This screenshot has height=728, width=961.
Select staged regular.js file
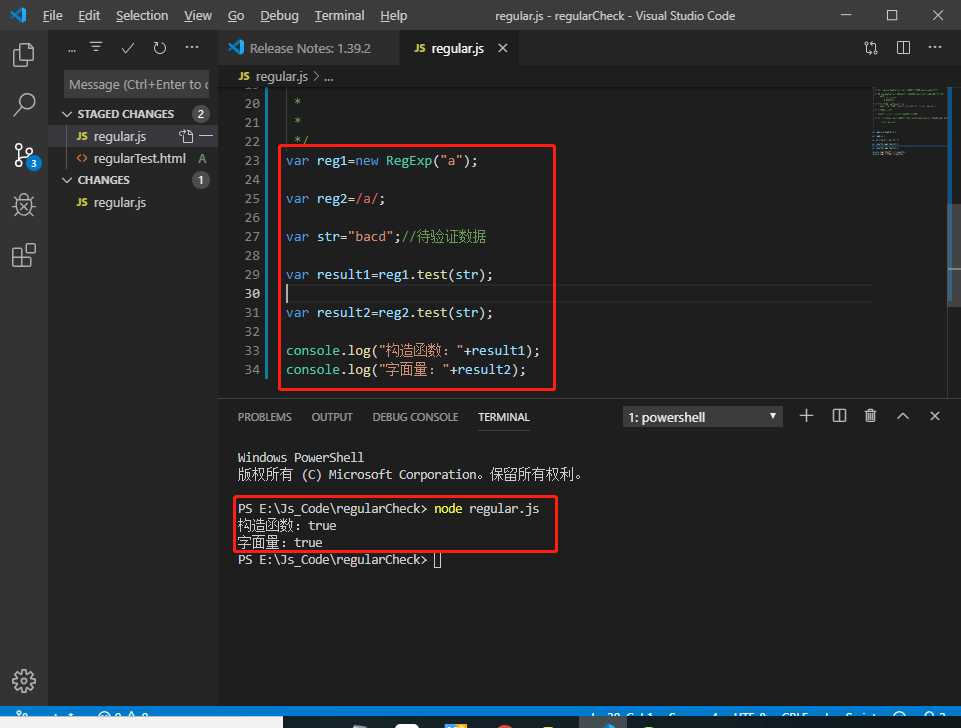(x=120, y=136)
